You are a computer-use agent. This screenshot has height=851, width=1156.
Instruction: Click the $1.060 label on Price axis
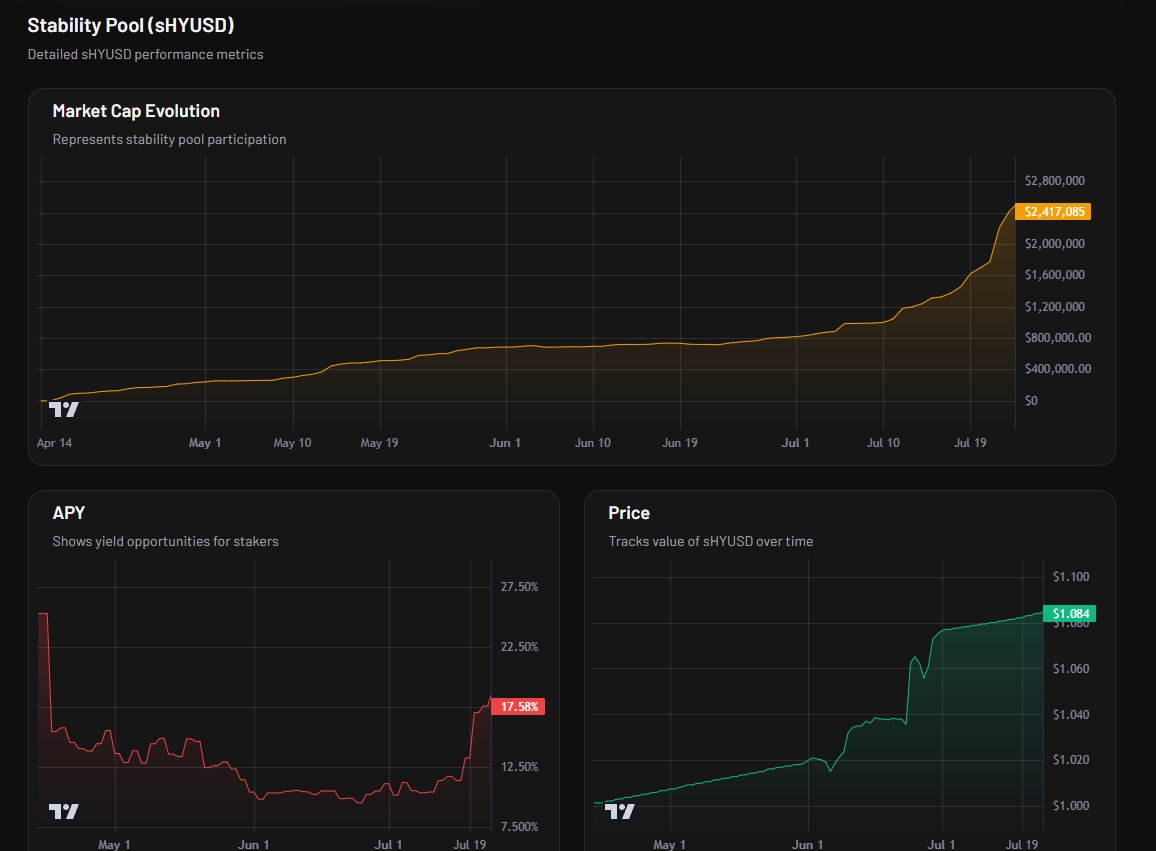tap(1071, 669)
